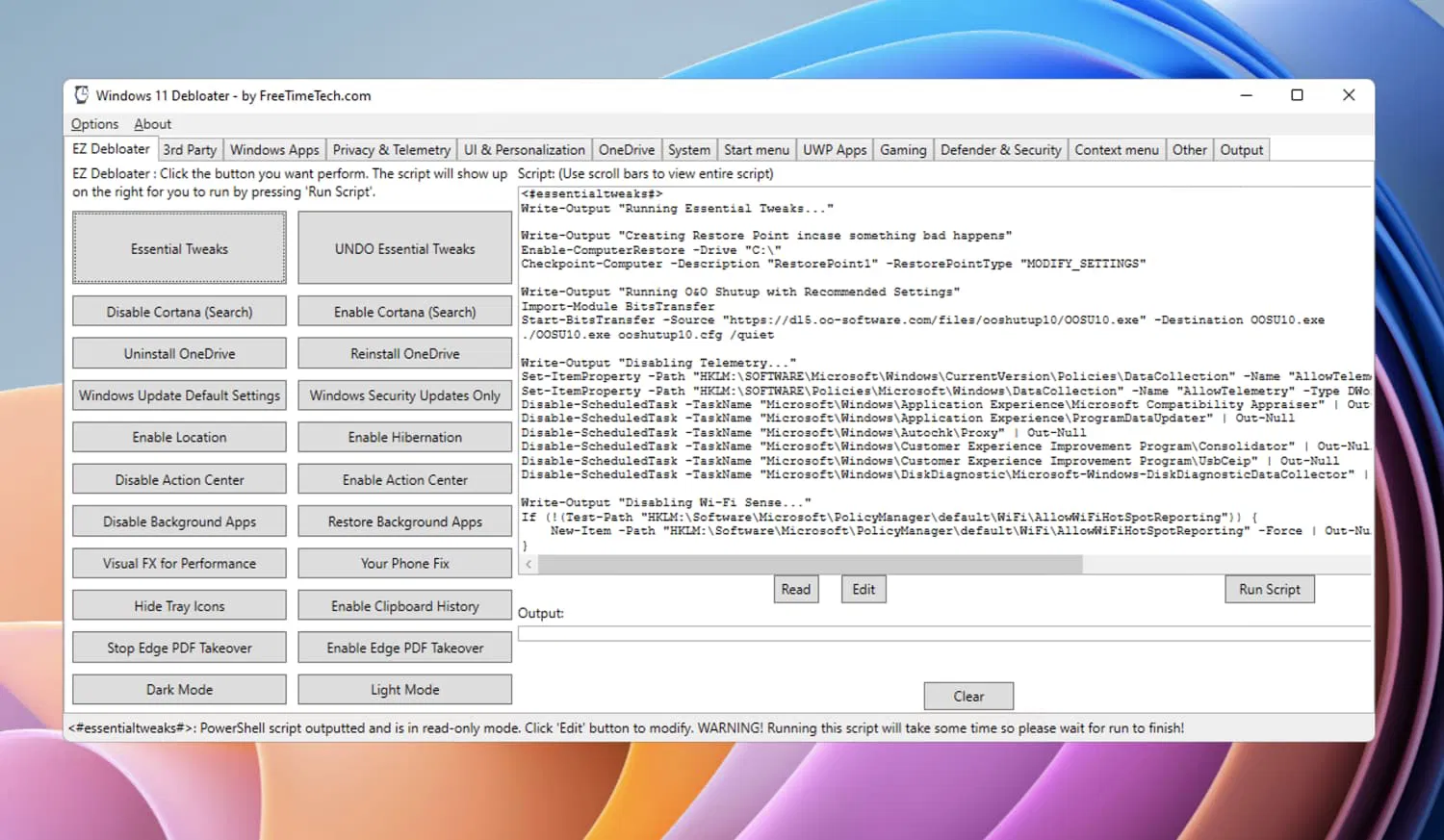This screenshot has height=840, width=1444.
Task: Switch to the System tab
Action: point(689,150)
